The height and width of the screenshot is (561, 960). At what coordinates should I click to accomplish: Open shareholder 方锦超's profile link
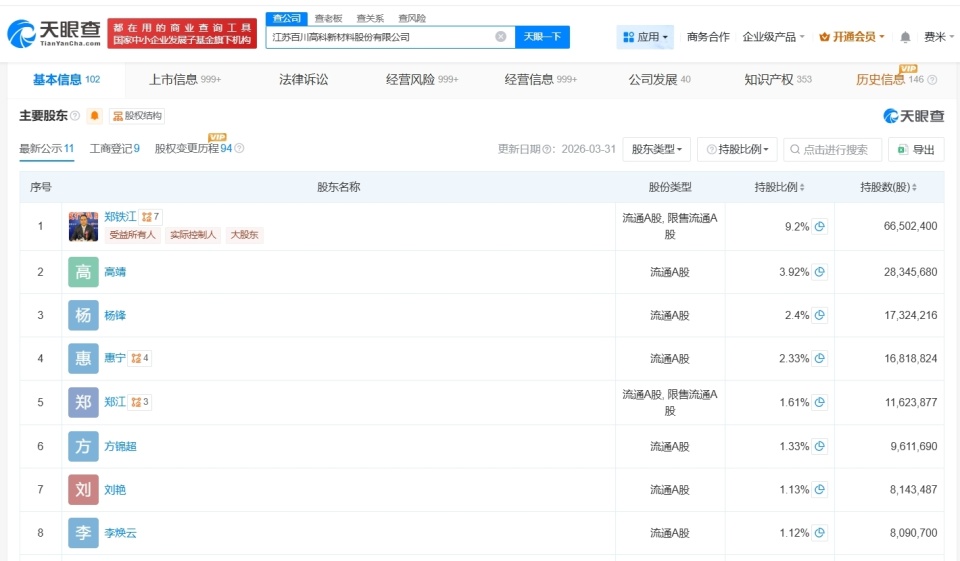pyautogui.click(x=120, y=446)
